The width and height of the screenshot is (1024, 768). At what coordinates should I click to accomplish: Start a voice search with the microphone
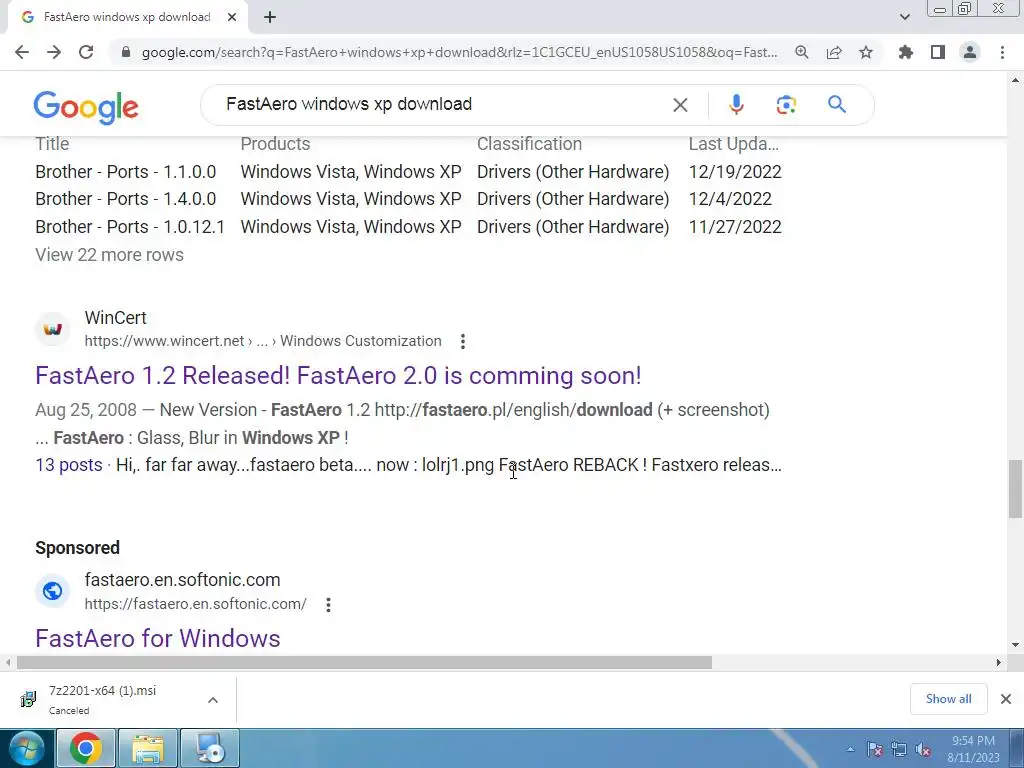coord(736,104)
